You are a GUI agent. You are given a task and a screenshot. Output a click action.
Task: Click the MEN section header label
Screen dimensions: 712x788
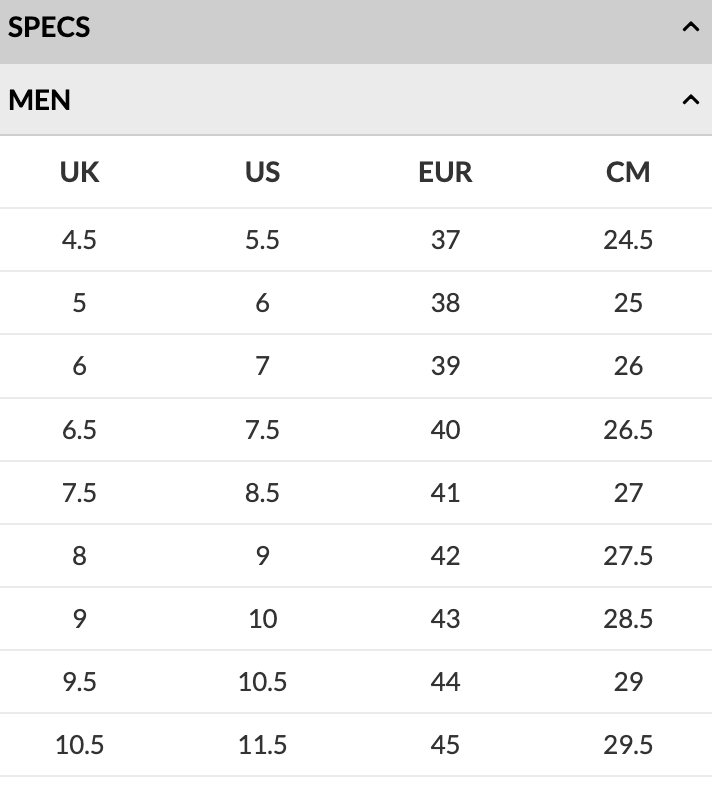(40, 100)
